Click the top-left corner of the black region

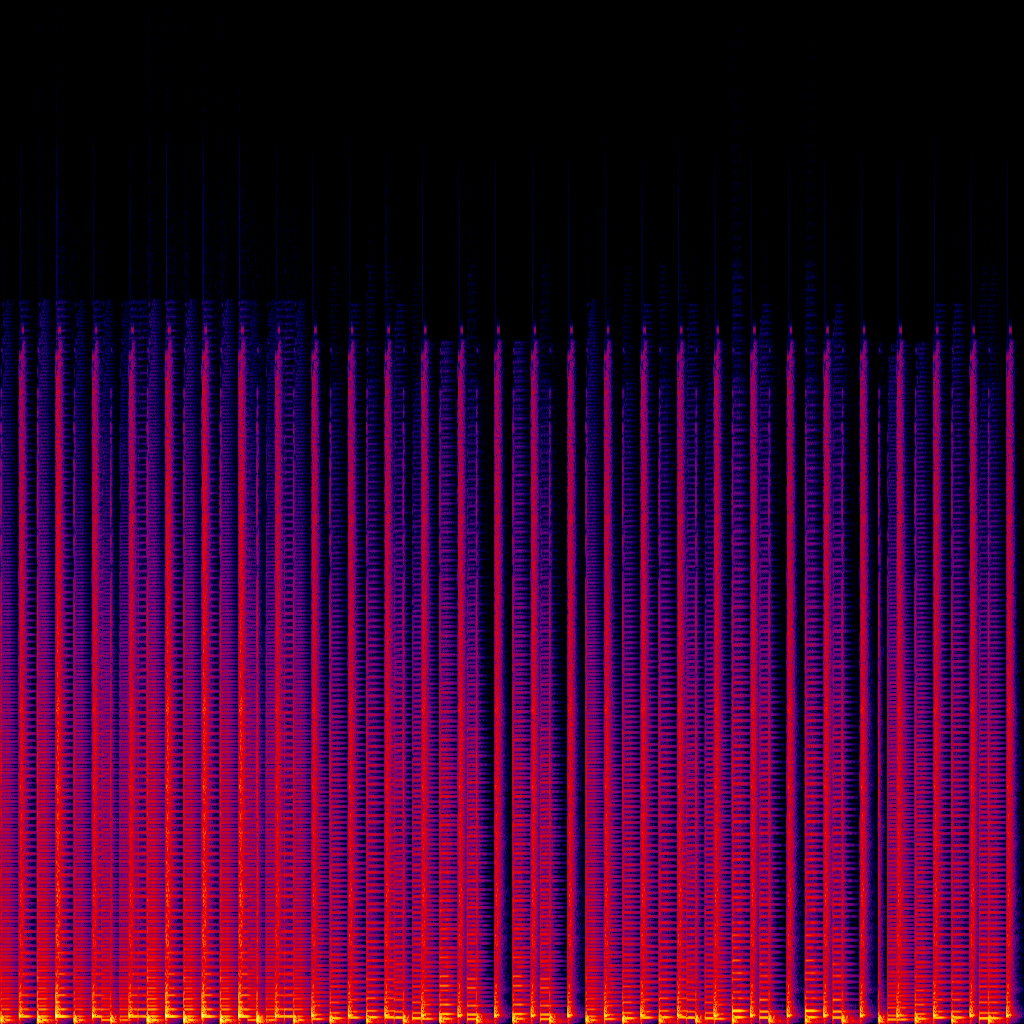4,4
